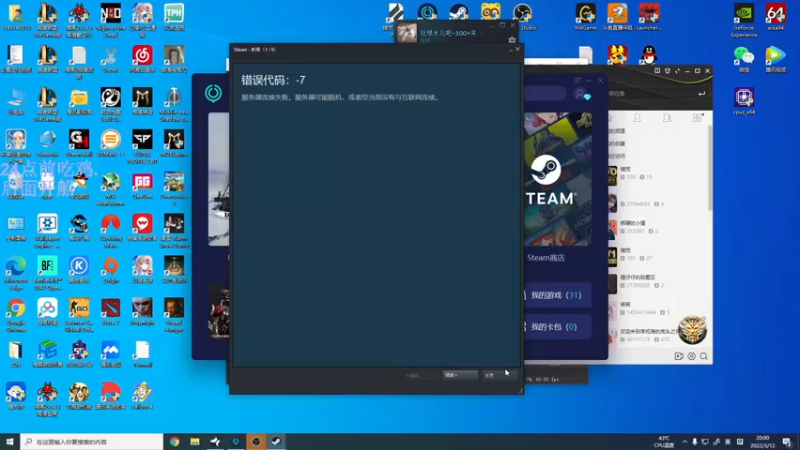Viewport: 800px width, 450px height.
Task: Click golden lion avatar badge in YY window
Action: [692, 330]
